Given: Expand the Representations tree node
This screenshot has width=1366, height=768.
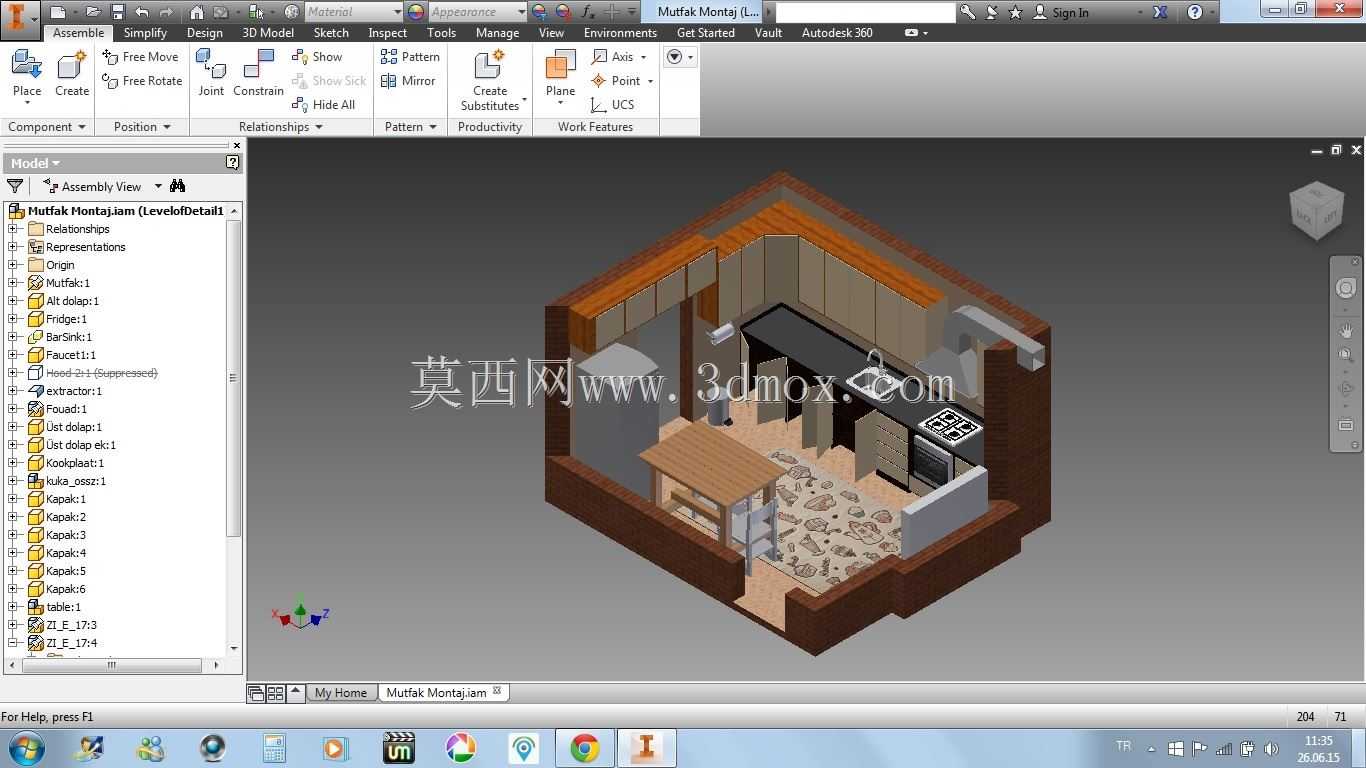Looking at the screenshot, I should 14,247.
